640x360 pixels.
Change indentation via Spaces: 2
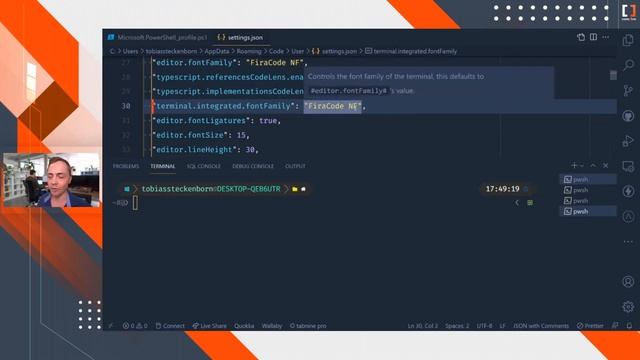[x=457, y=326]
